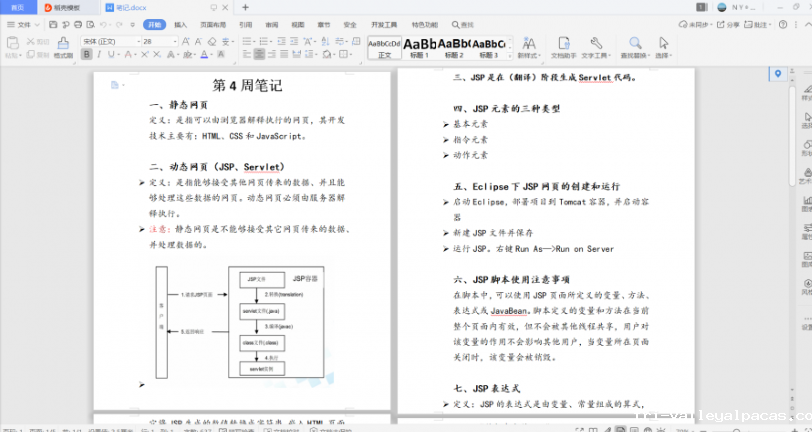Toggle italic formatting button
This screenshot has height=432, width=812.
tap(98, 55)
